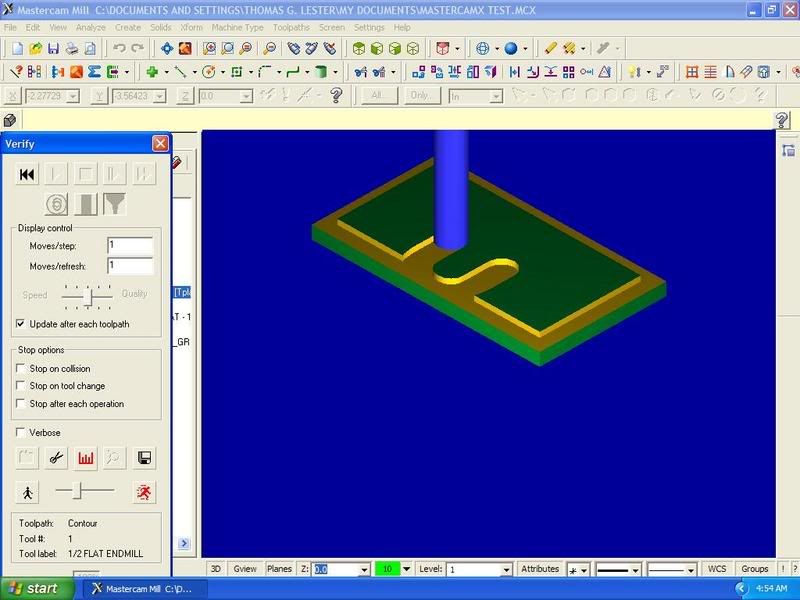Click the New file icon

[x=17, y=48]
